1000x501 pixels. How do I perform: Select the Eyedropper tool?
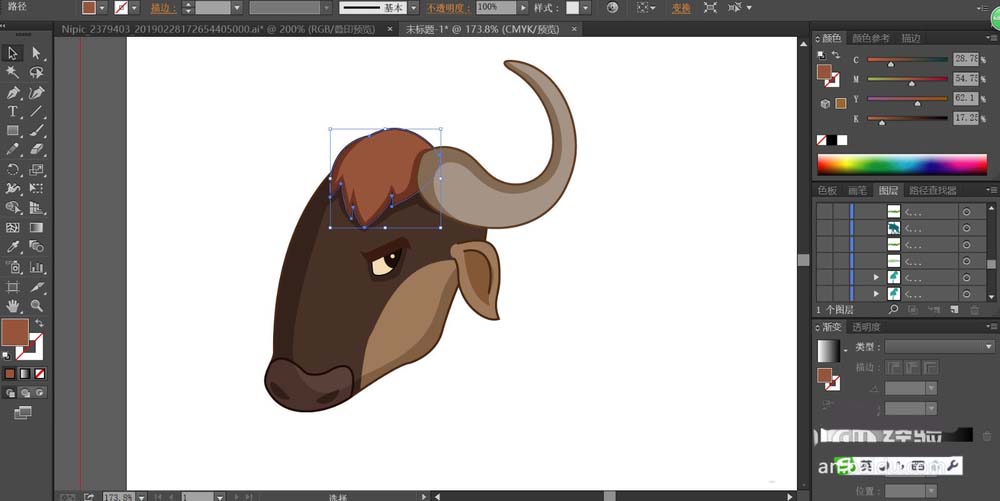click(13, 246)
